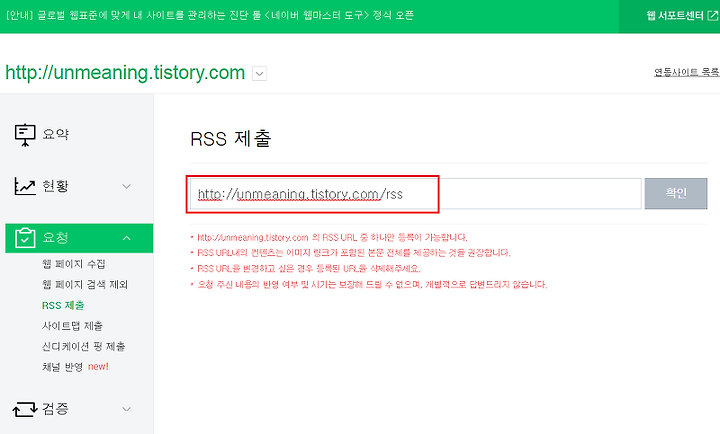Screen dimensions: 720x434
Task: Select the 현황 chart icon
Action: pos(25,186)
